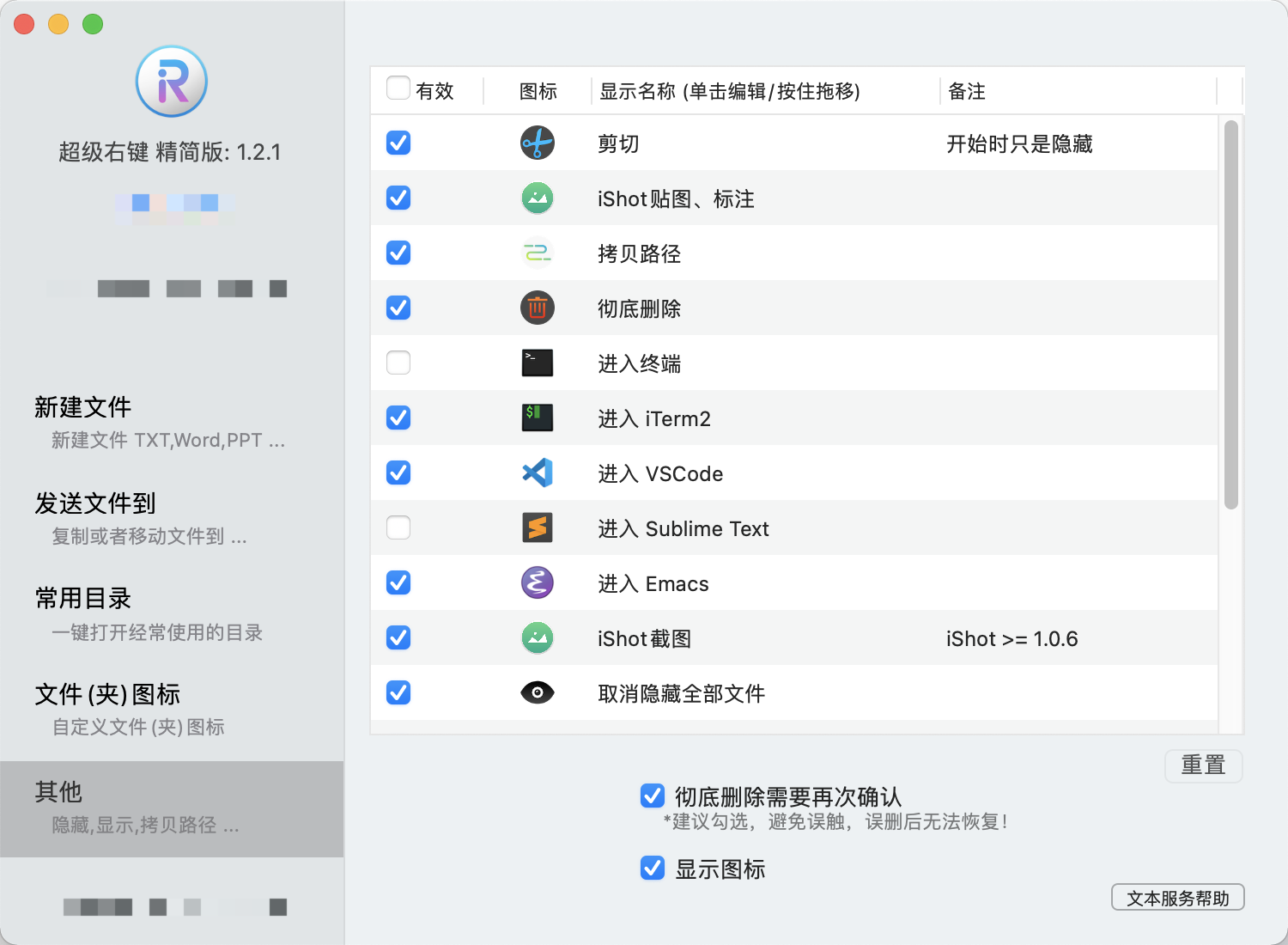Click the note iShot >= 1.0.6
The image size is (1288, 945).
point(1012,638)
